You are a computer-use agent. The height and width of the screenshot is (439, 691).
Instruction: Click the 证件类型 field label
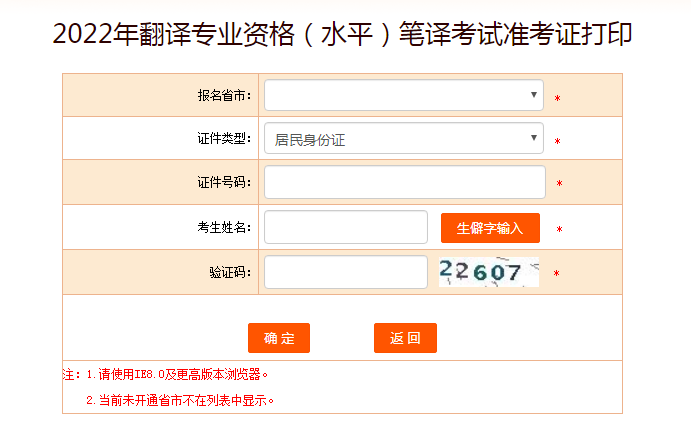(x=224, y=139)
